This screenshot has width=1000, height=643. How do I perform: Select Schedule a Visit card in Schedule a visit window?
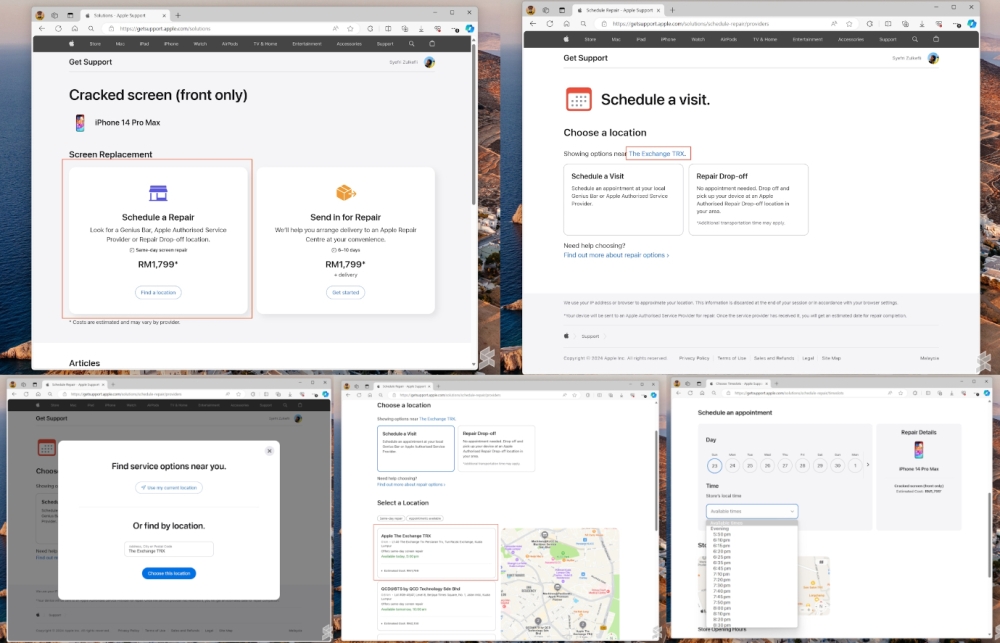[623, 200]
